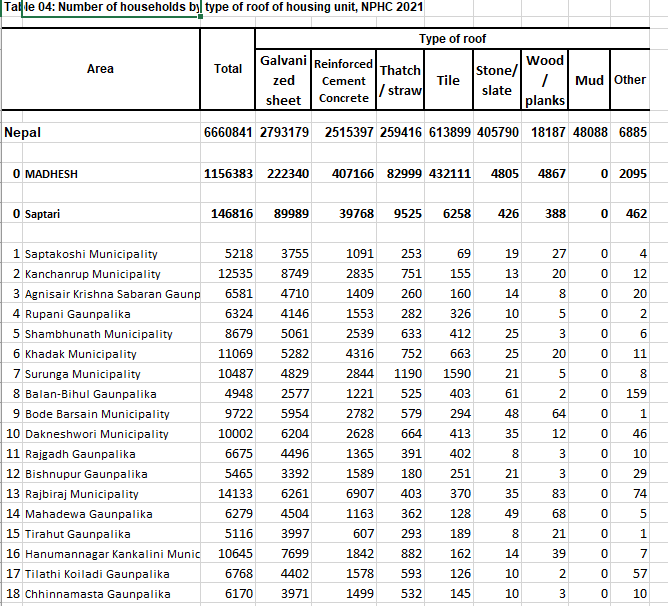Select Khadak total value 11069
668x606 pixels.
tap(228, 354)
